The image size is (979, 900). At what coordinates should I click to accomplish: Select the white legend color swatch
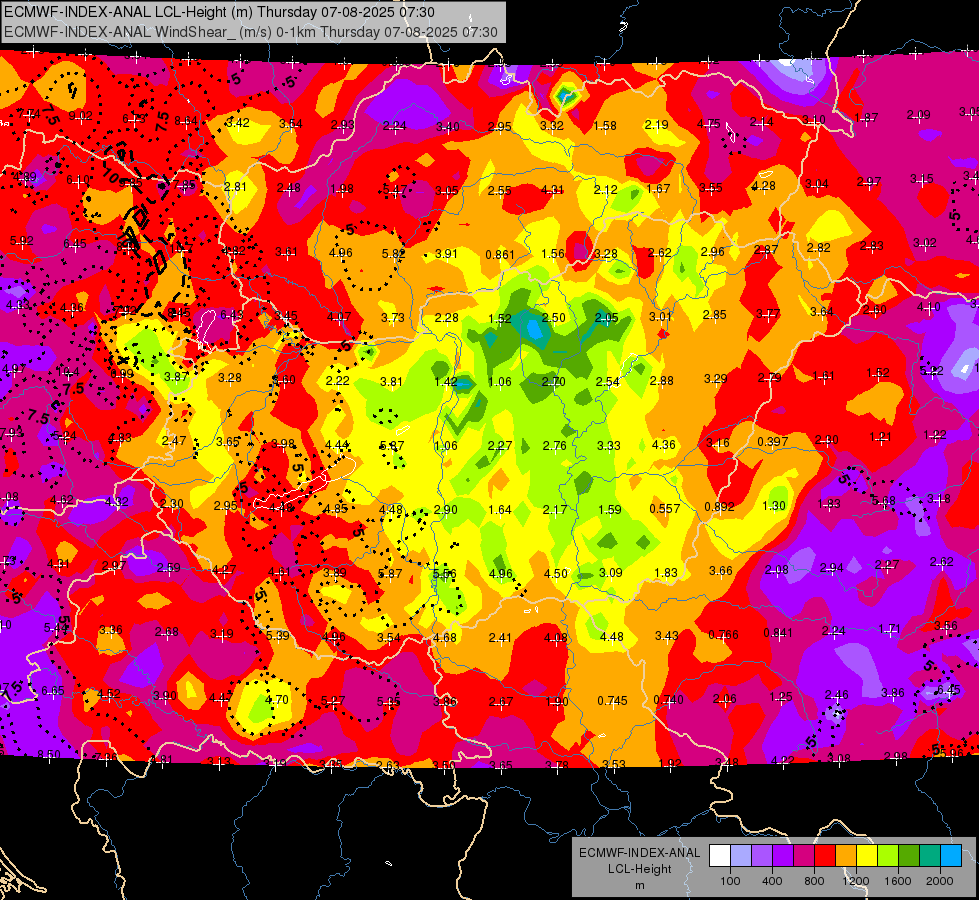pos(720,856)
